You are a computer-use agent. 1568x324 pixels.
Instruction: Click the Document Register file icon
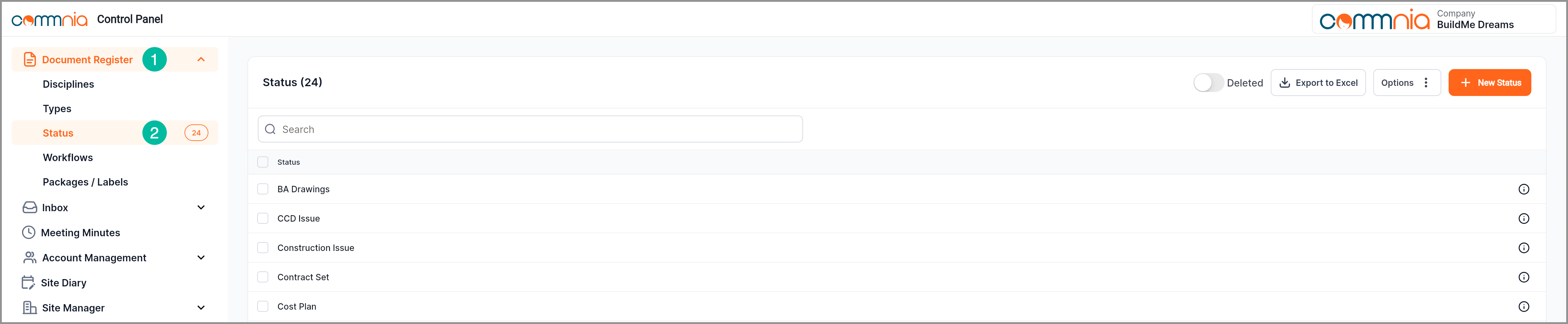click(x=30, y=60)
